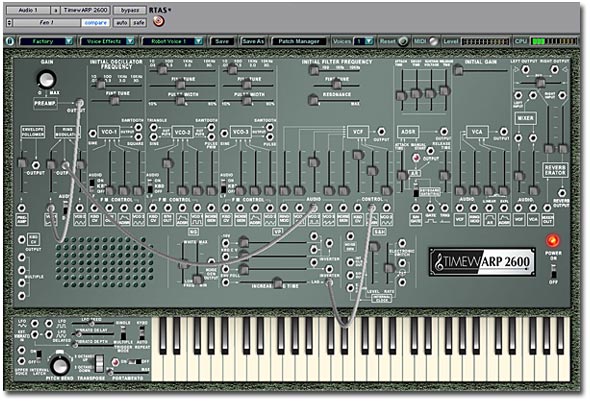Open the Voice Effects category dropdown

pyautogui.click(x=108, y=41)
